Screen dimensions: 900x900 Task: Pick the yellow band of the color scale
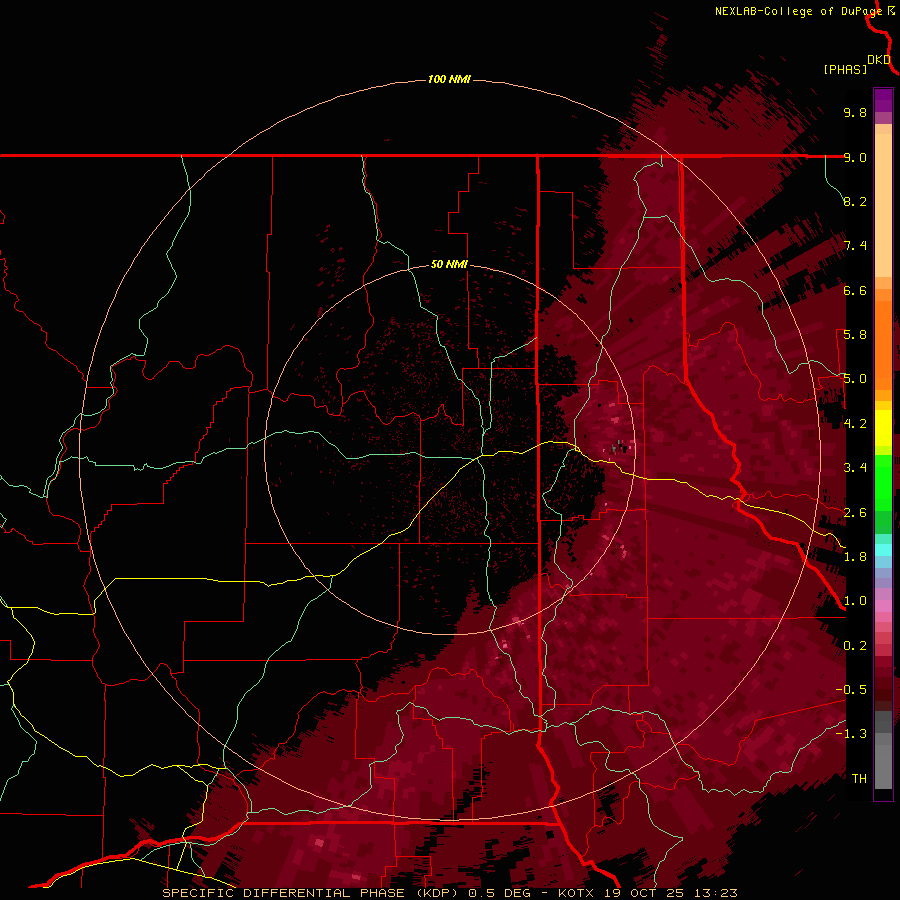(x=883, y=428)
